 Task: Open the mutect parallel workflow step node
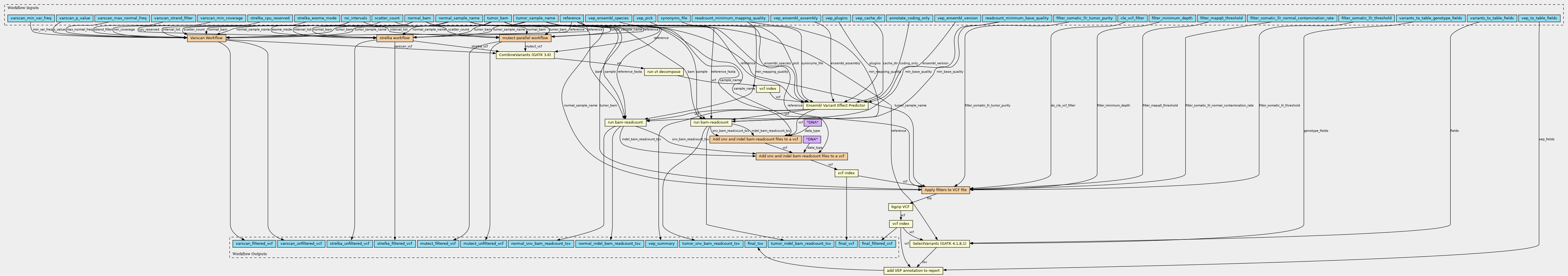click(525, 38)
